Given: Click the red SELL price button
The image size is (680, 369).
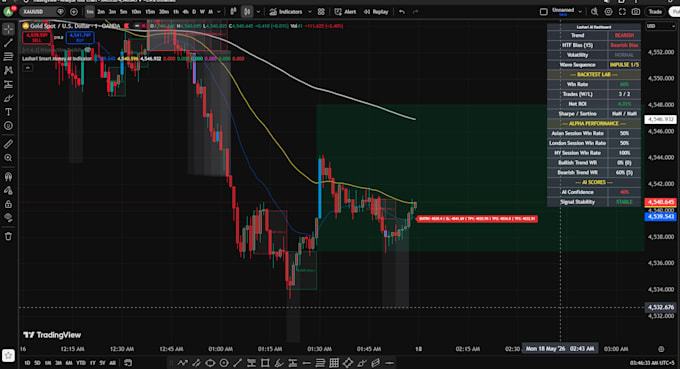Looking at the screenshot, I should click(36, 37).
